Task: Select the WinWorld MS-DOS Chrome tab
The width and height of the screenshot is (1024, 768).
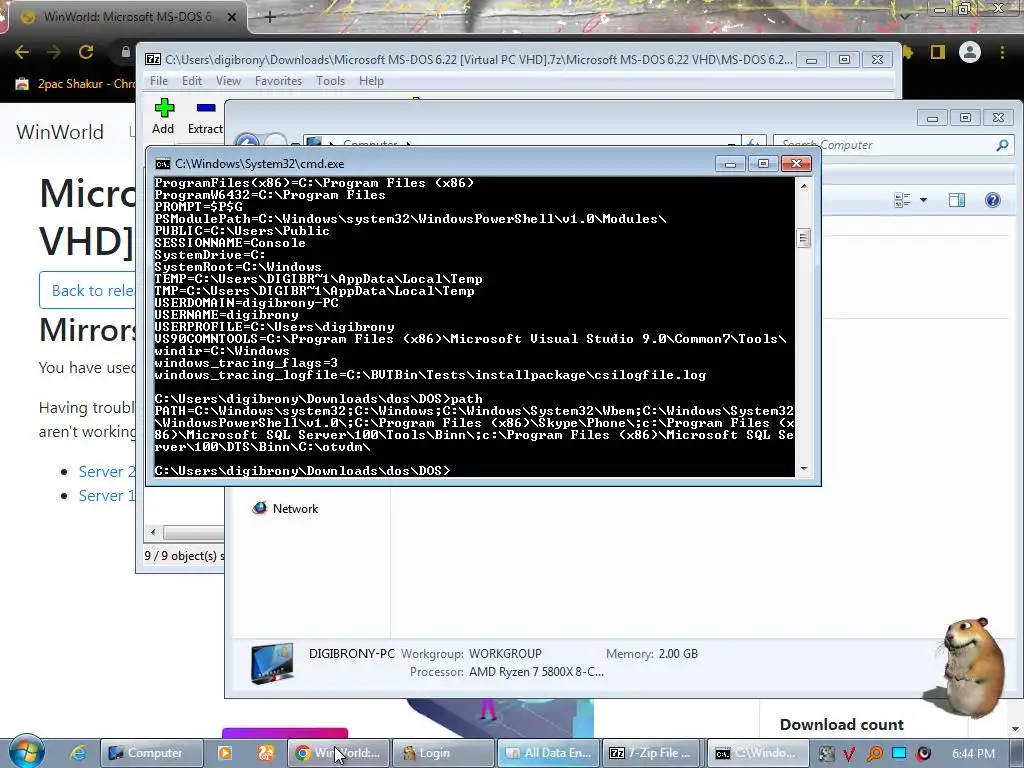Action: [x=127, y=17]
